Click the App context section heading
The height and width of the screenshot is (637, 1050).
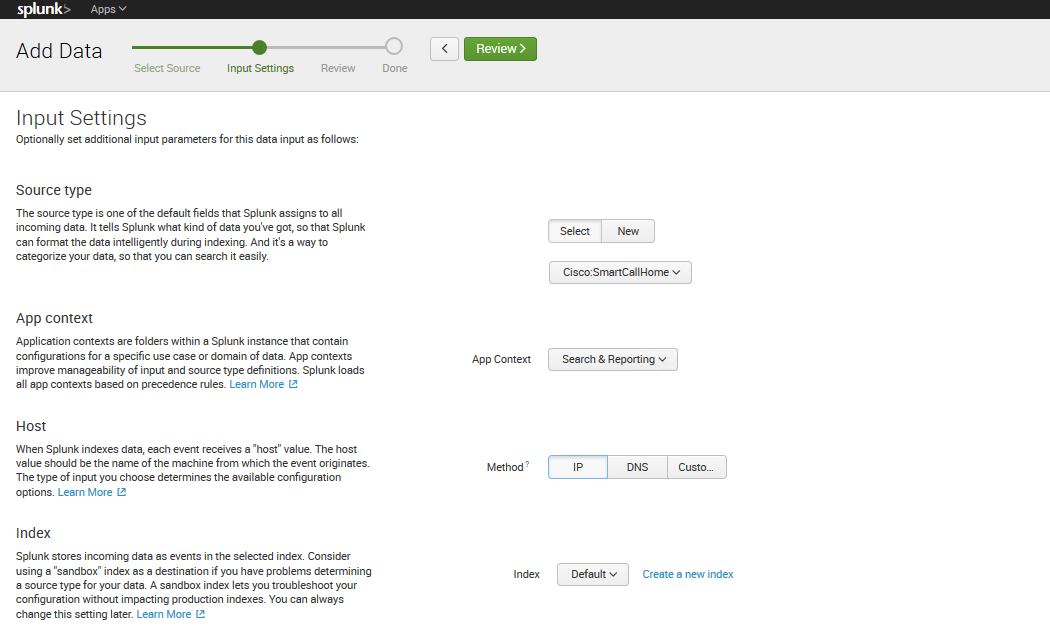54,318
